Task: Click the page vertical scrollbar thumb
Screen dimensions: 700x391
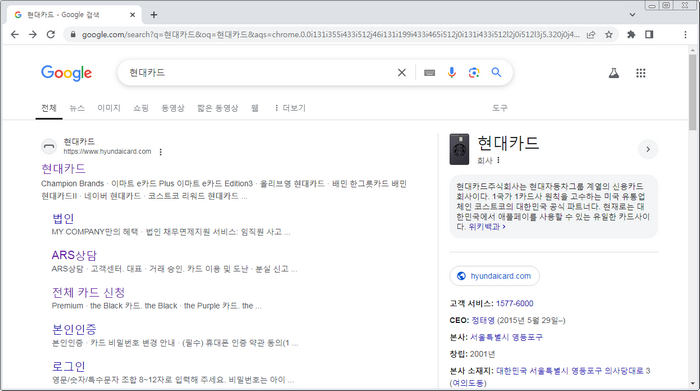Action: [x=692, y=92]
